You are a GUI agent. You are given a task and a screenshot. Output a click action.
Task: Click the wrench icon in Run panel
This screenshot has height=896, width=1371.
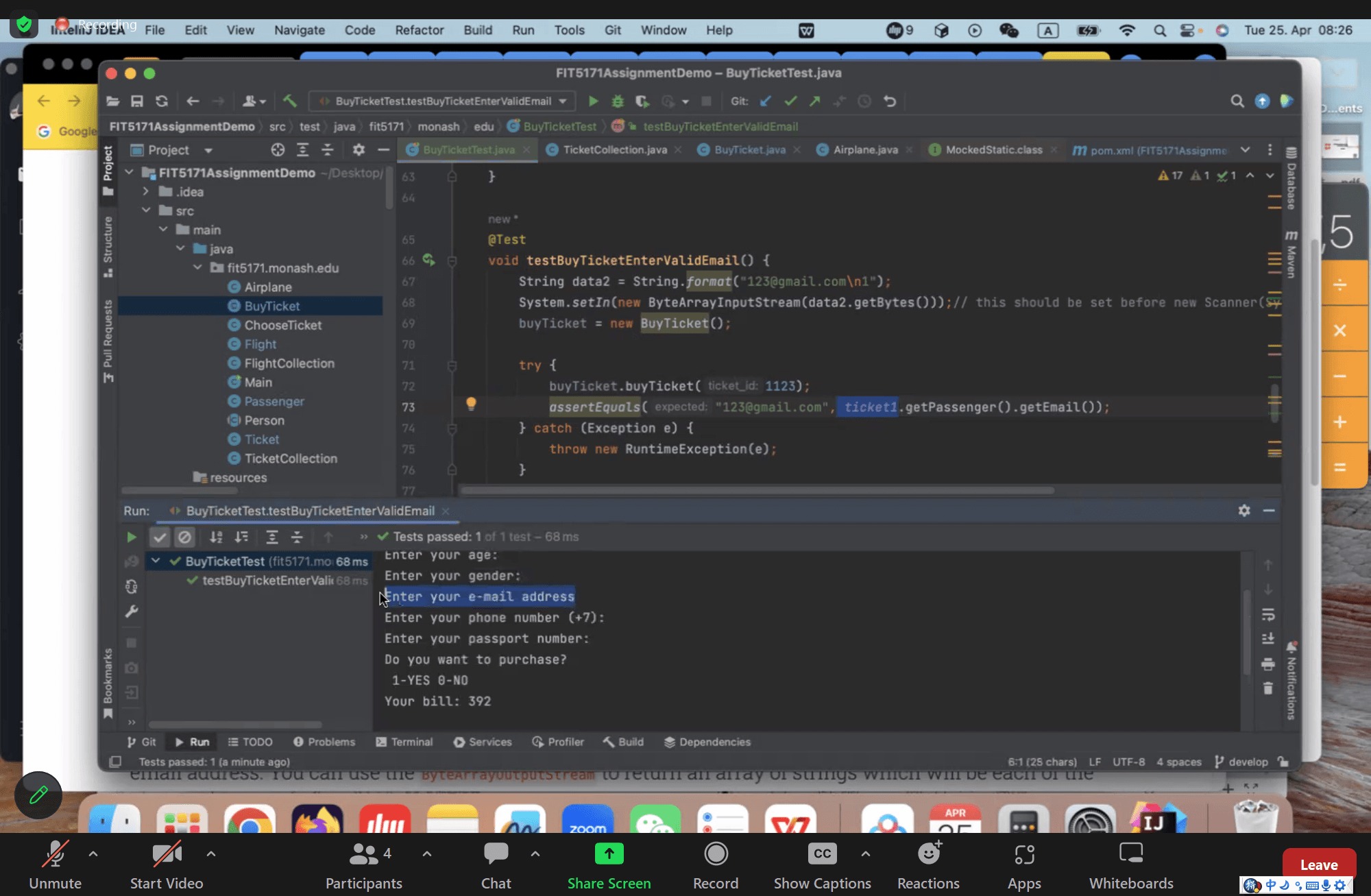[x=132, y=611]
